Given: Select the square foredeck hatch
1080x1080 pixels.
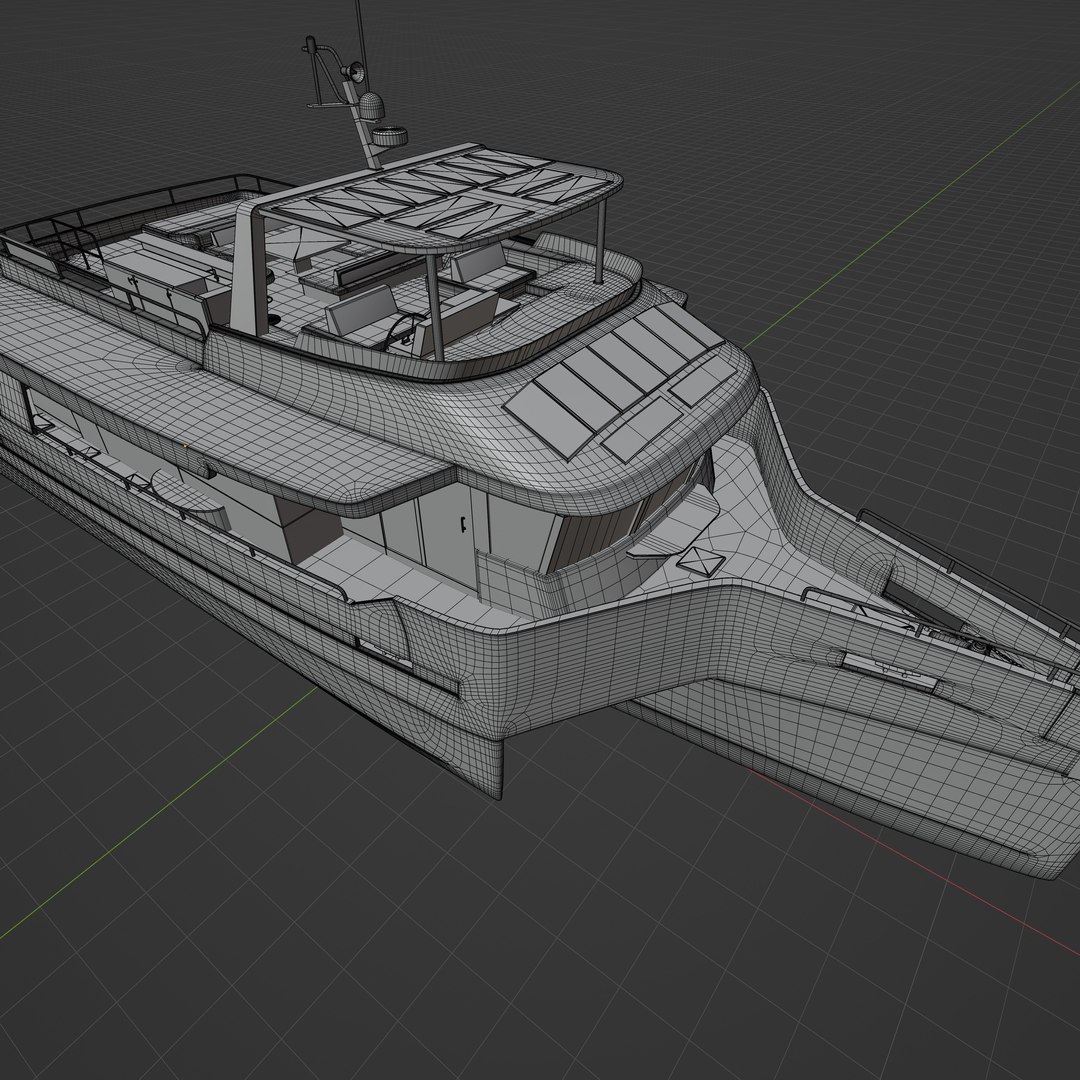Looking at the screenshot, I should click(700, 561).
